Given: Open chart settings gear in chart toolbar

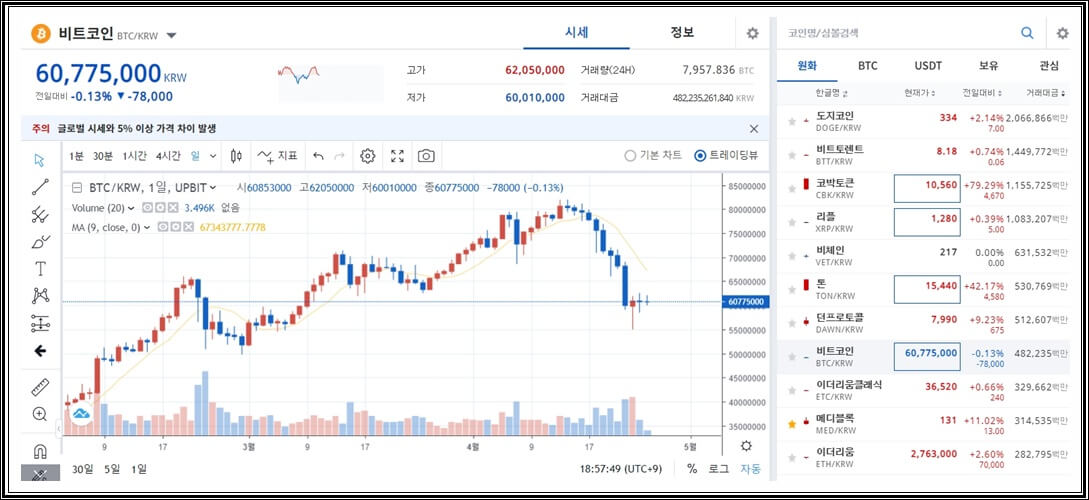Looking at the screenshot, I should (367, 156).
